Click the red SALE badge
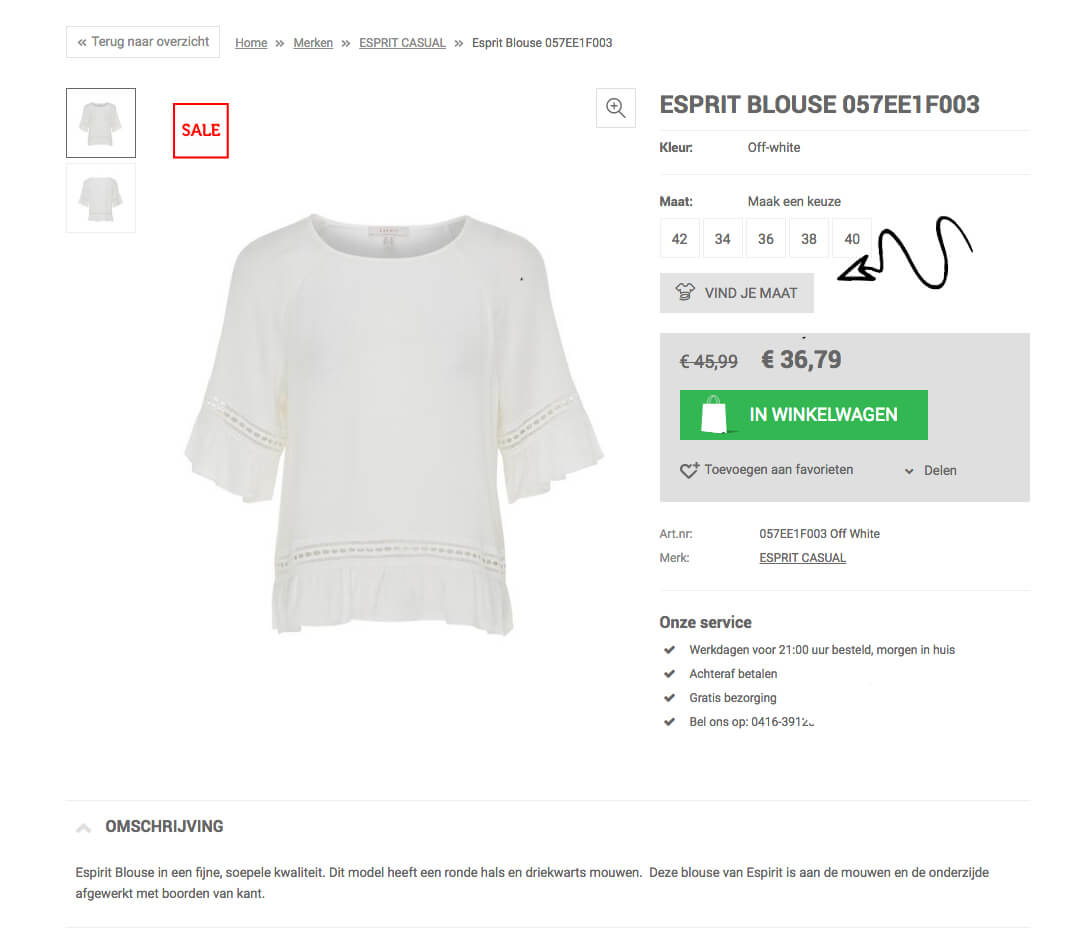The height and width of the screenshot is (930, 1067). coord(201,131)
